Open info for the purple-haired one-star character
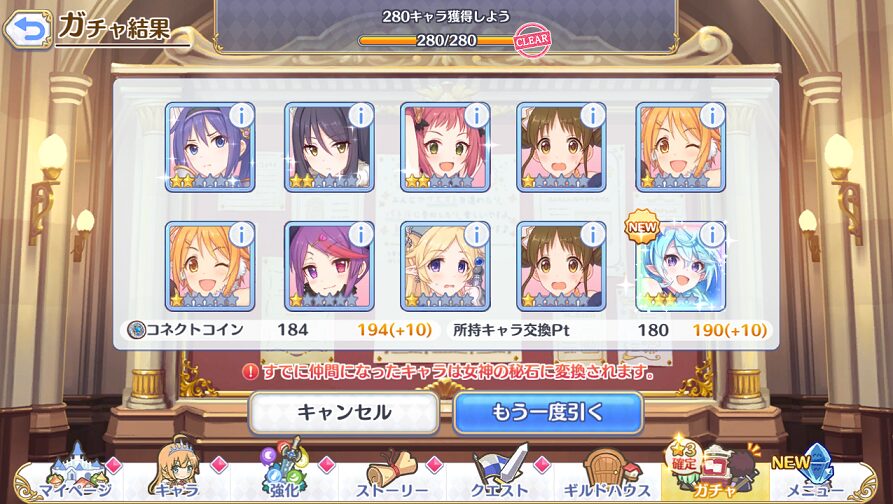Image resolution: width=893 pixels, height=504 pixels. [360, 234]
